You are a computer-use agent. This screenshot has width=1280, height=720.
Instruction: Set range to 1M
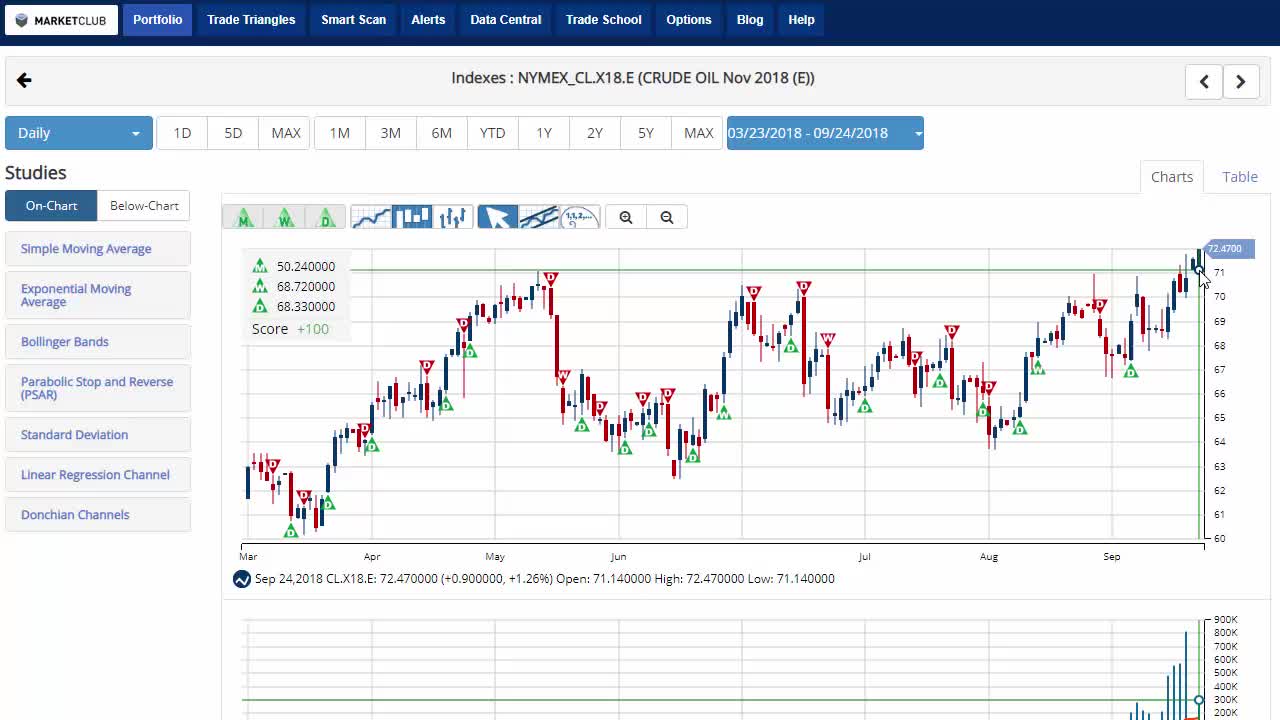click(340, 133)
